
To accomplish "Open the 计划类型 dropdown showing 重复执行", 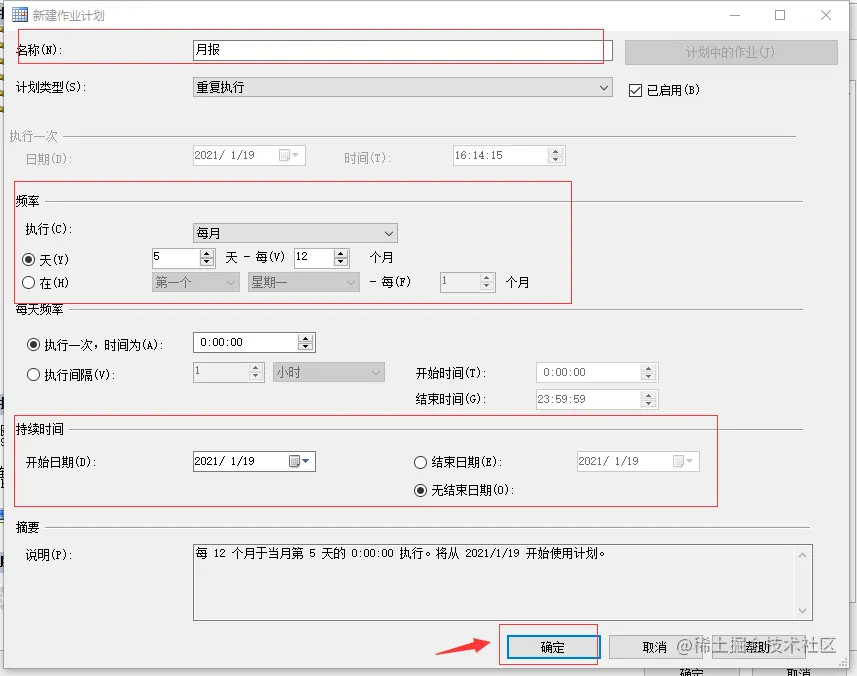I will pyautogui.click(x=402, y=87).
